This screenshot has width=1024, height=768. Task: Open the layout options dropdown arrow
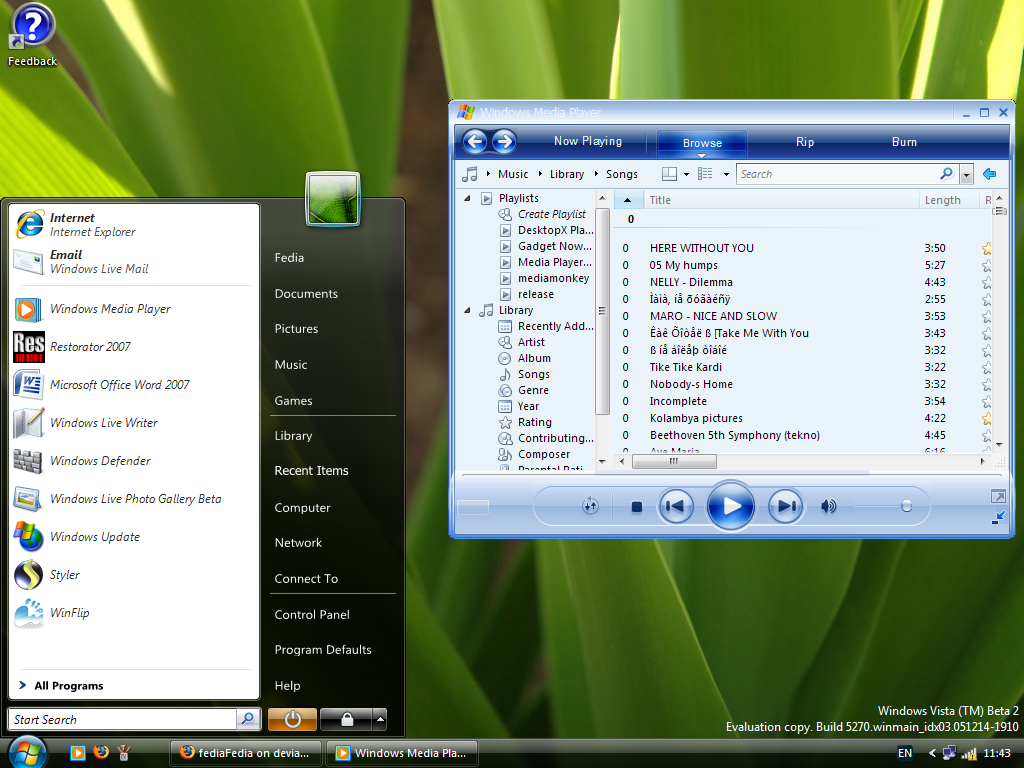pos(686,174)
